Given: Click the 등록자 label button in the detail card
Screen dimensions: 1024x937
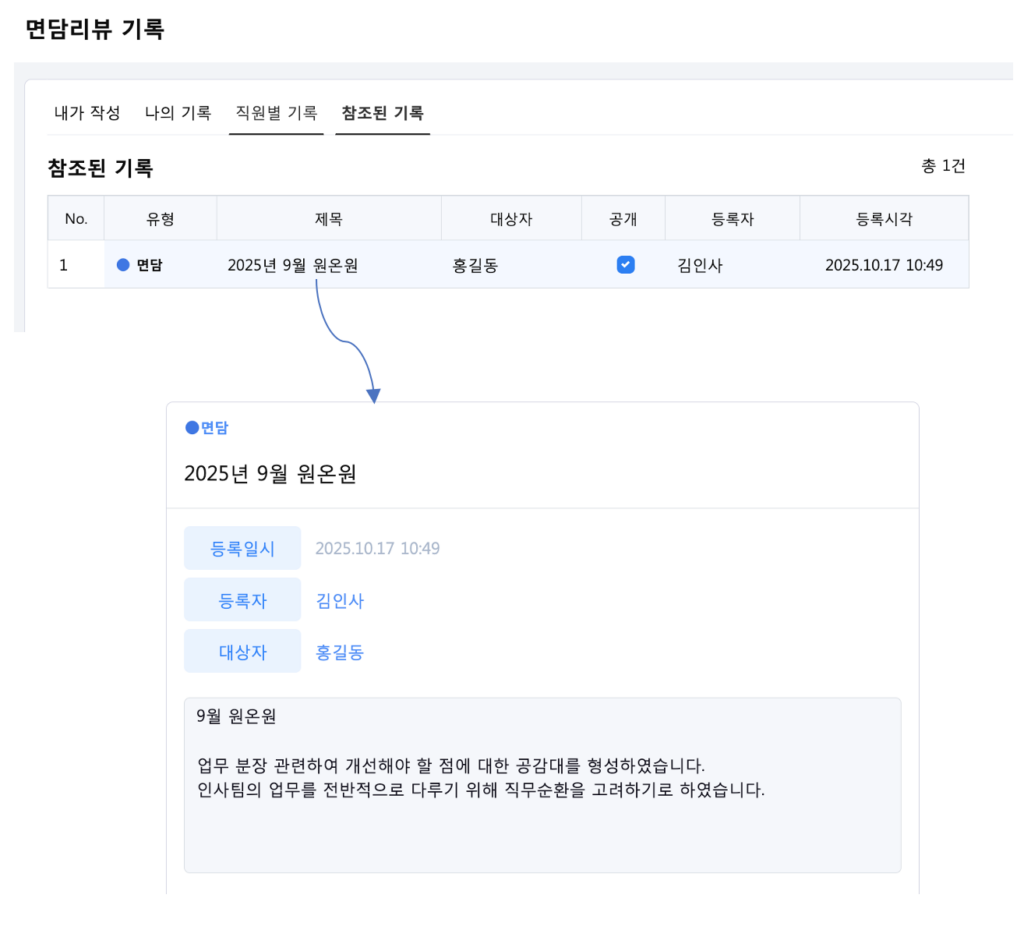Looking at the screenshot, I should (242, 601).
